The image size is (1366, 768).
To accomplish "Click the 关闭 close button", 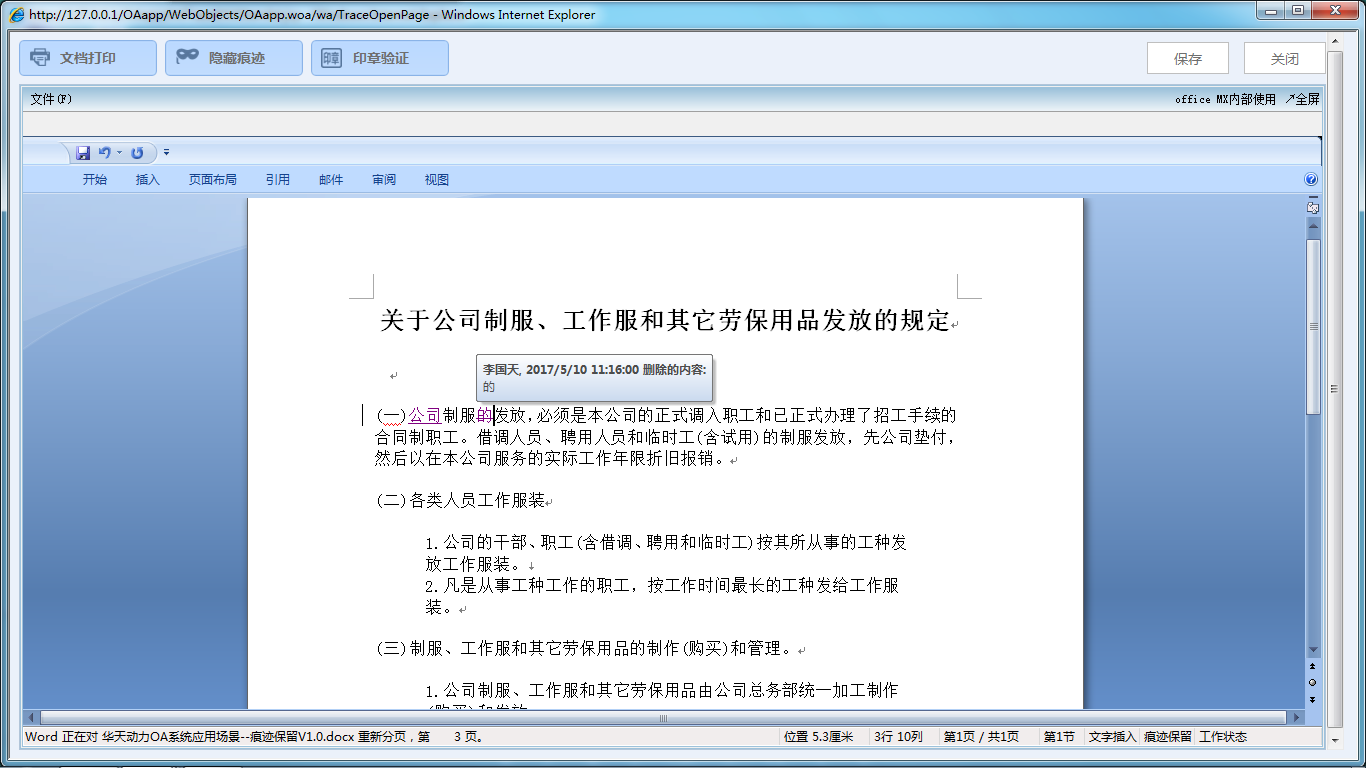I will click(1284, 57).
